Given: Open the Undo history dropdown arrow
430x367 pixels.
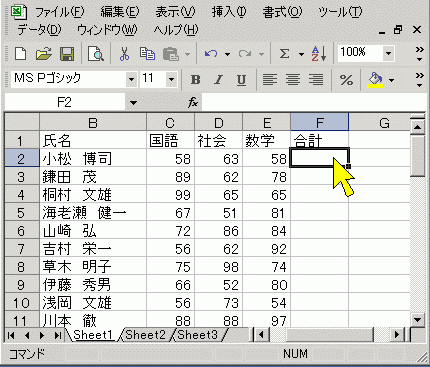Looking at the screenshot, I should pyautogui.click(x=227, y=54).
